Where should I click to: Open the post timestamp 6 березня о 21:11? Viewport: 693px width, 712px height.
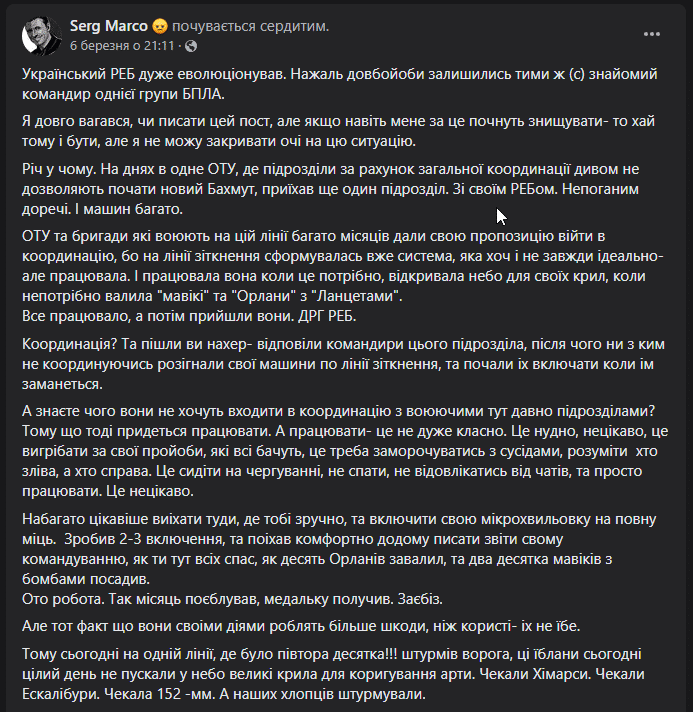(x=122, y=46)
